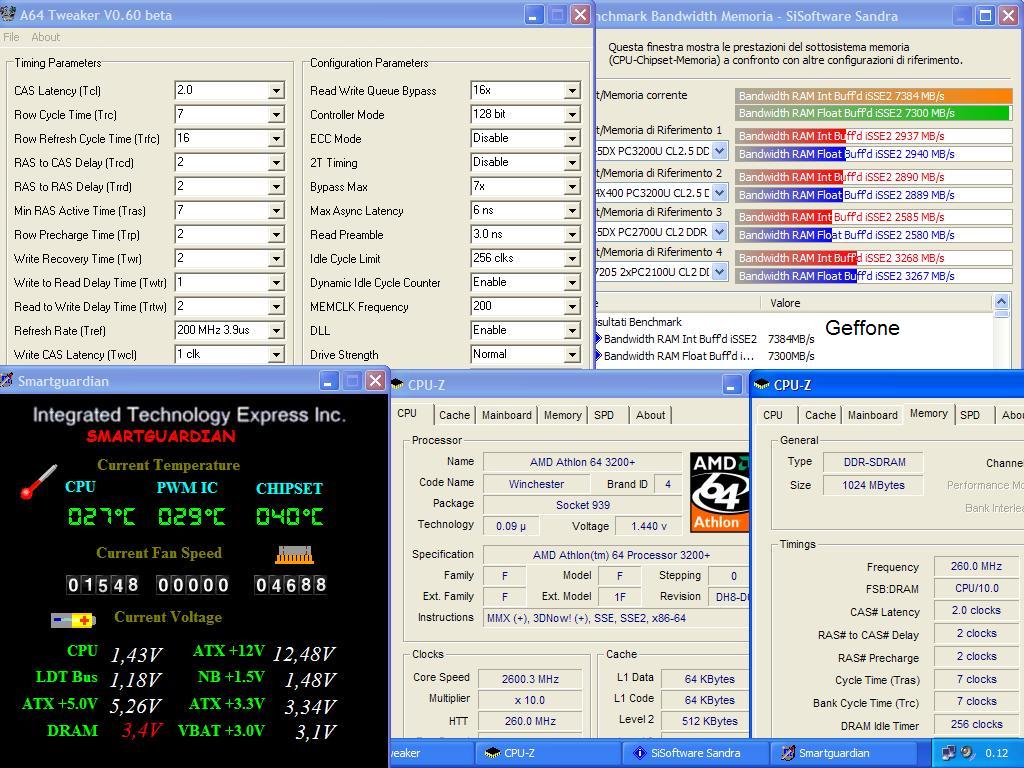Screen dimensions: 1024x768
Task: Click the round gray tray icon next to the clock
Action: point(967,752)
